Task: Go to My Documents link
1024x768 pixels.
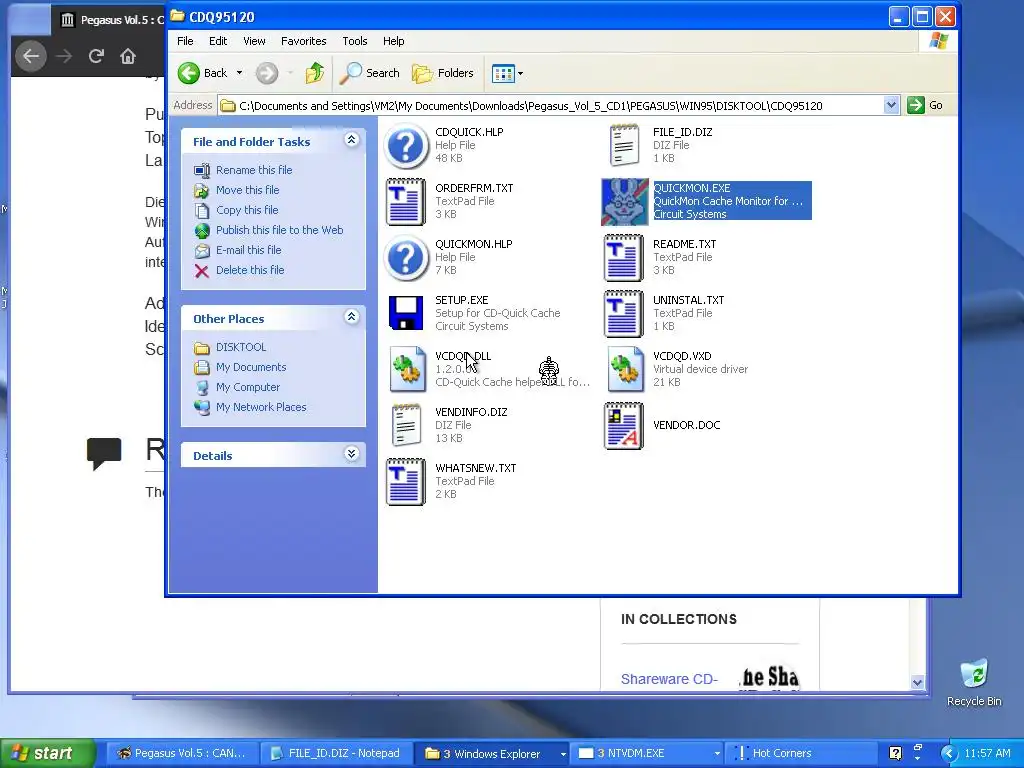Action: click(251, 367)
